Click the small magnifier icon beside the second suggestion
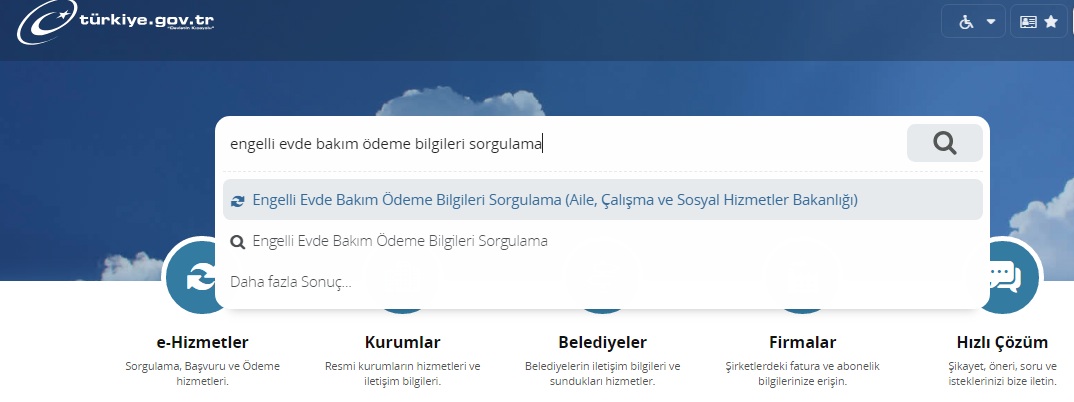The height and width of the screenshot is (402, 1074). (237, 242)
